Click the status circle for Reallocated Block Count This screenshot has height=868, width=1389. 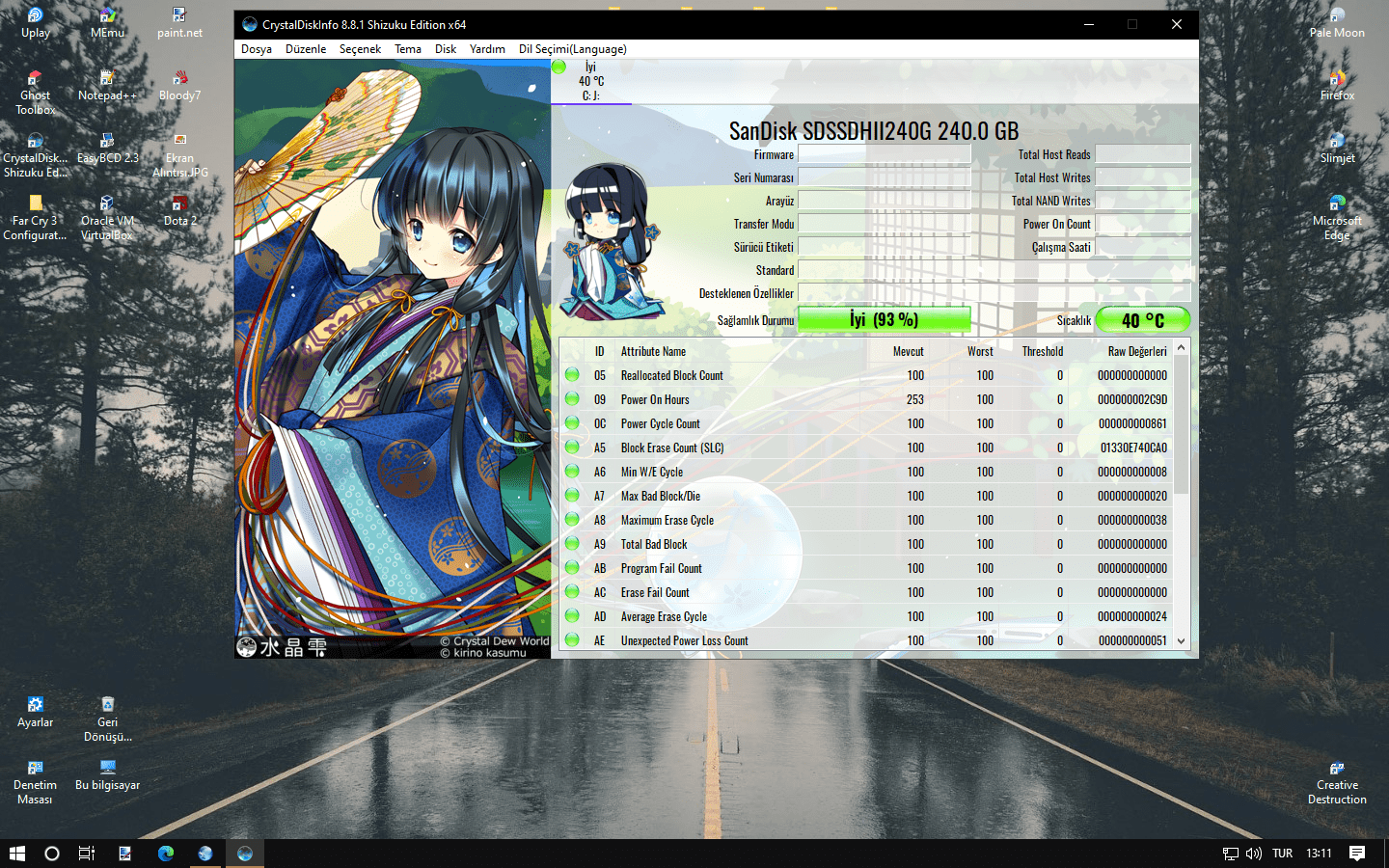coord(572,374)
